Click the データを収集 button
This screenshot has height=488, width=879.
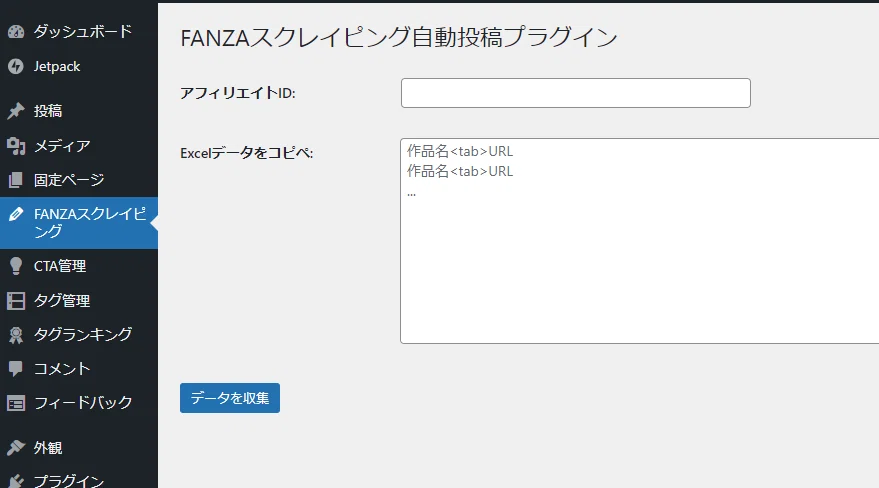(230, 398)
